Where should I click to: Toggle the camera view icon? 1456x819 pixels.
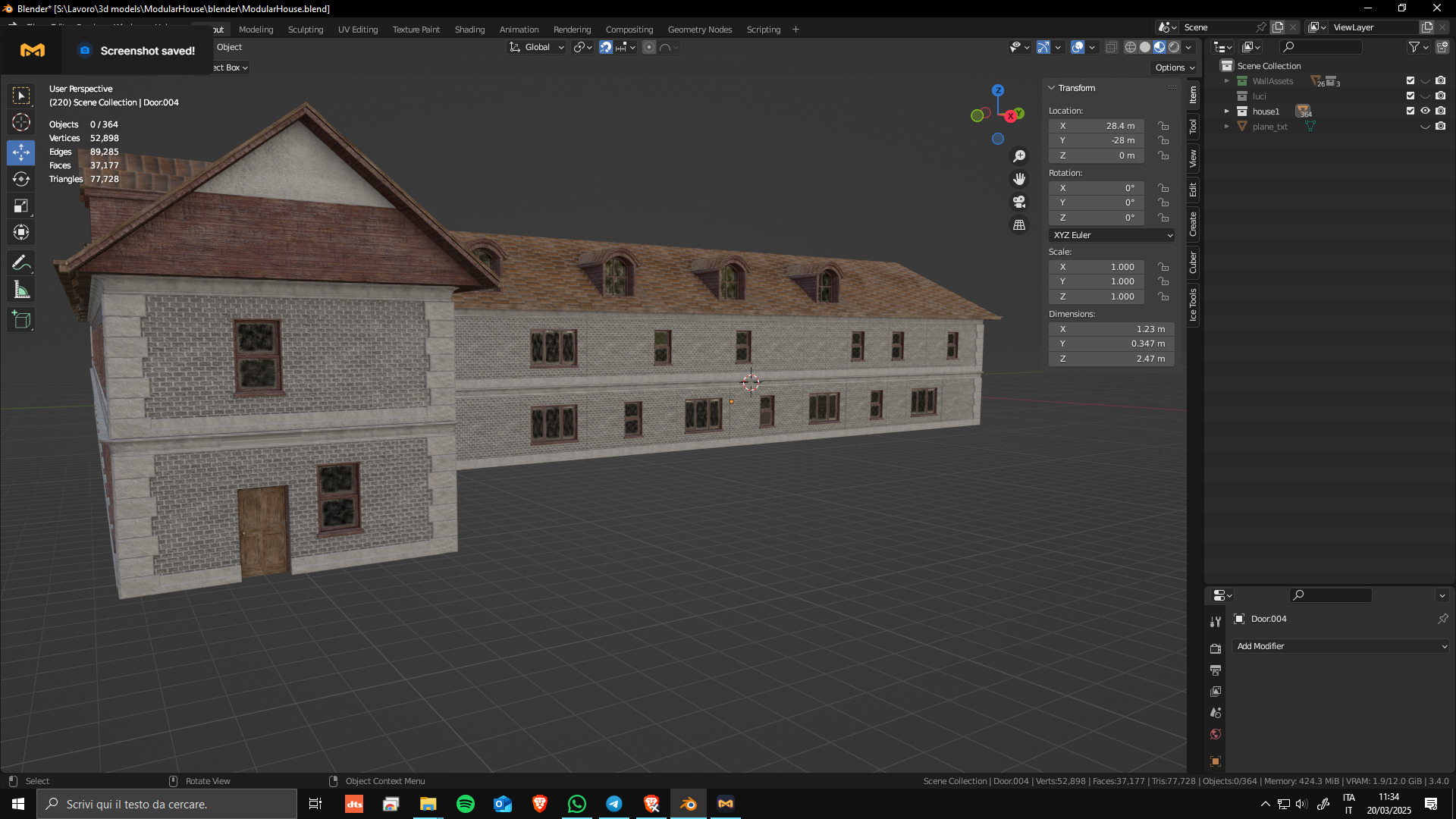coord(1019,202)
